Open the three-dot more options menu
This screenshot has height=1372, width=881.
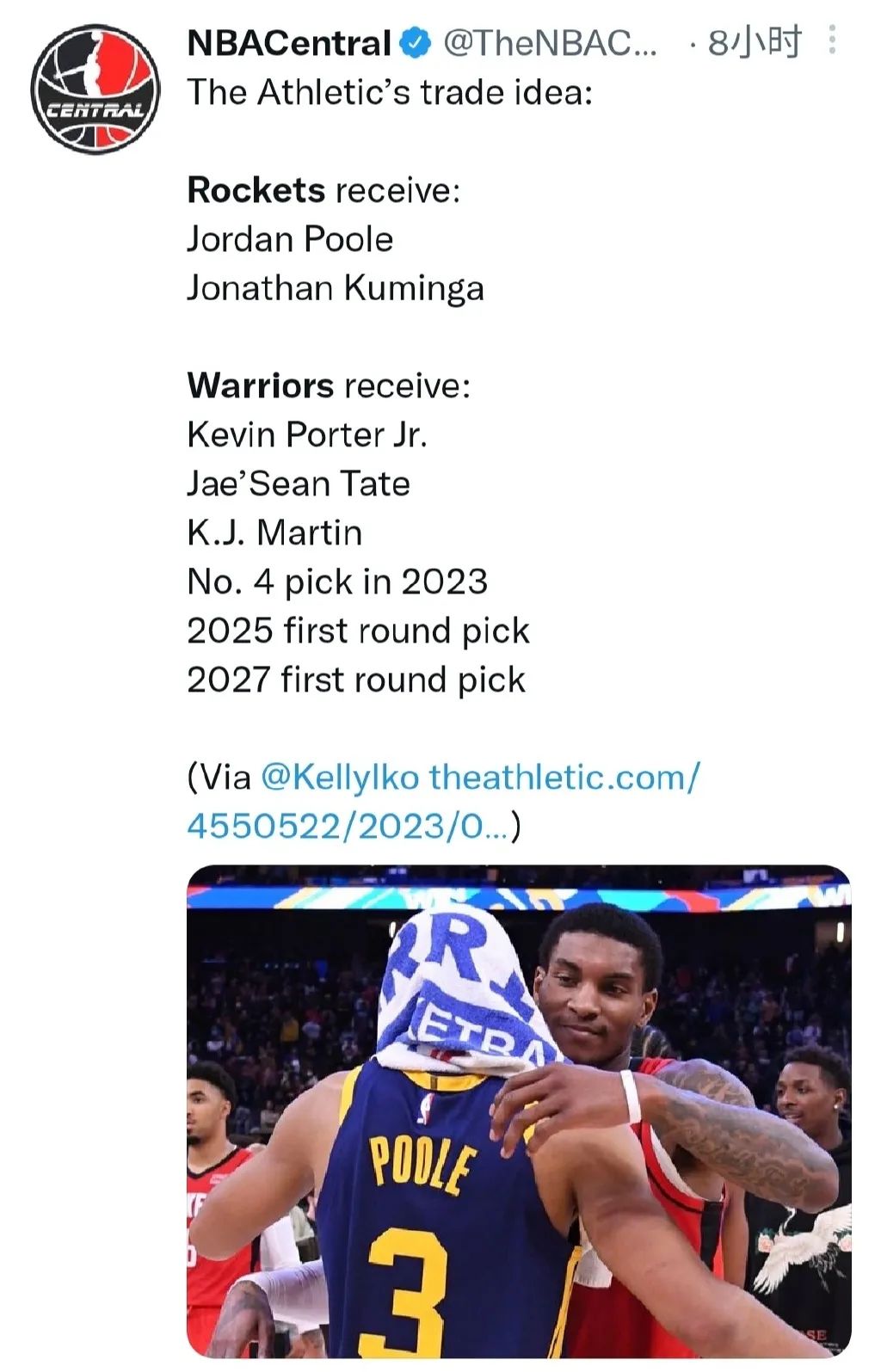(831, 40)
